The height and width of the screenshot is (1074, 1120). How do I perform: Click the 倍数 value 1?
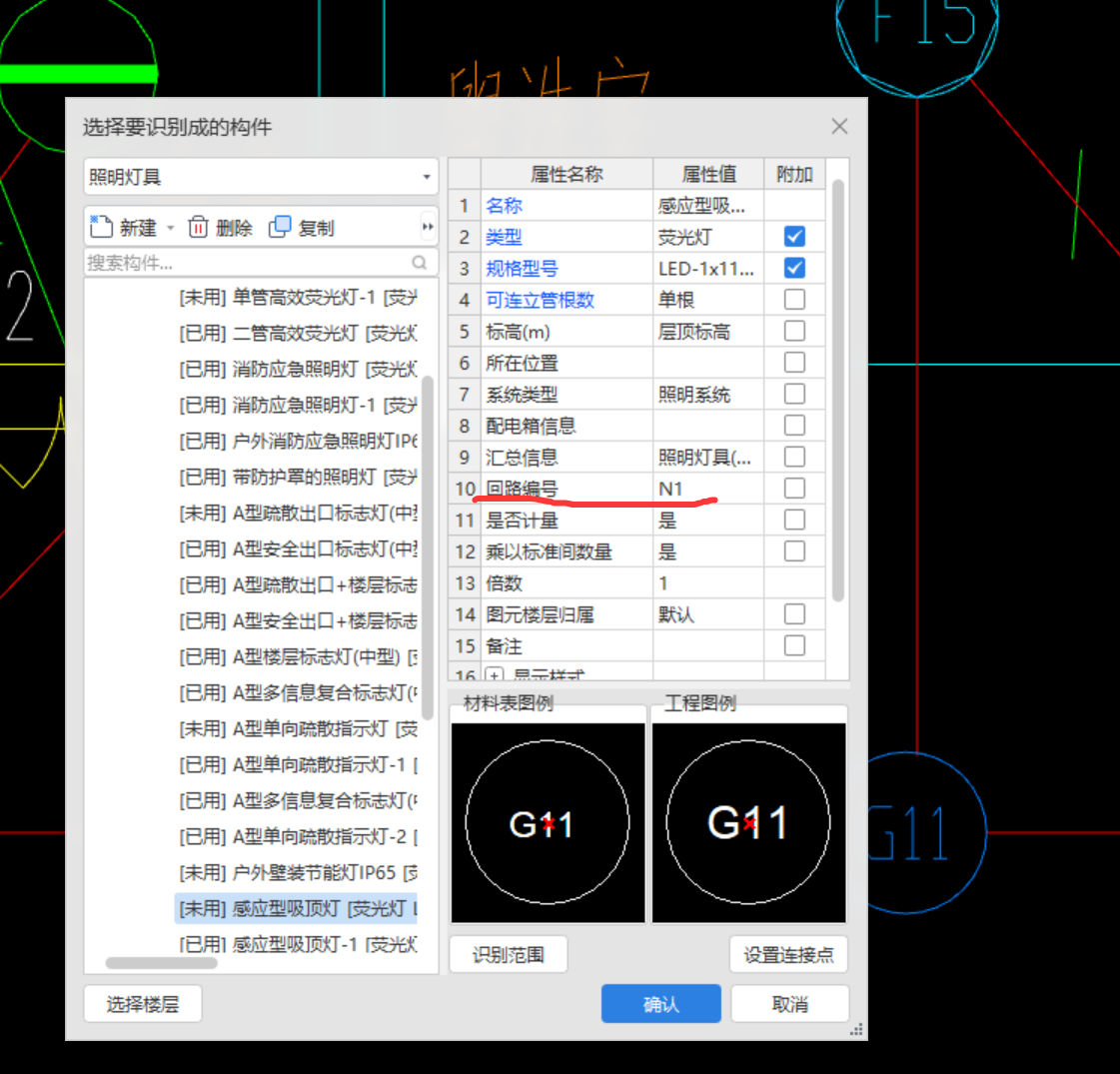pyautogui.click(x=662, y=582)
